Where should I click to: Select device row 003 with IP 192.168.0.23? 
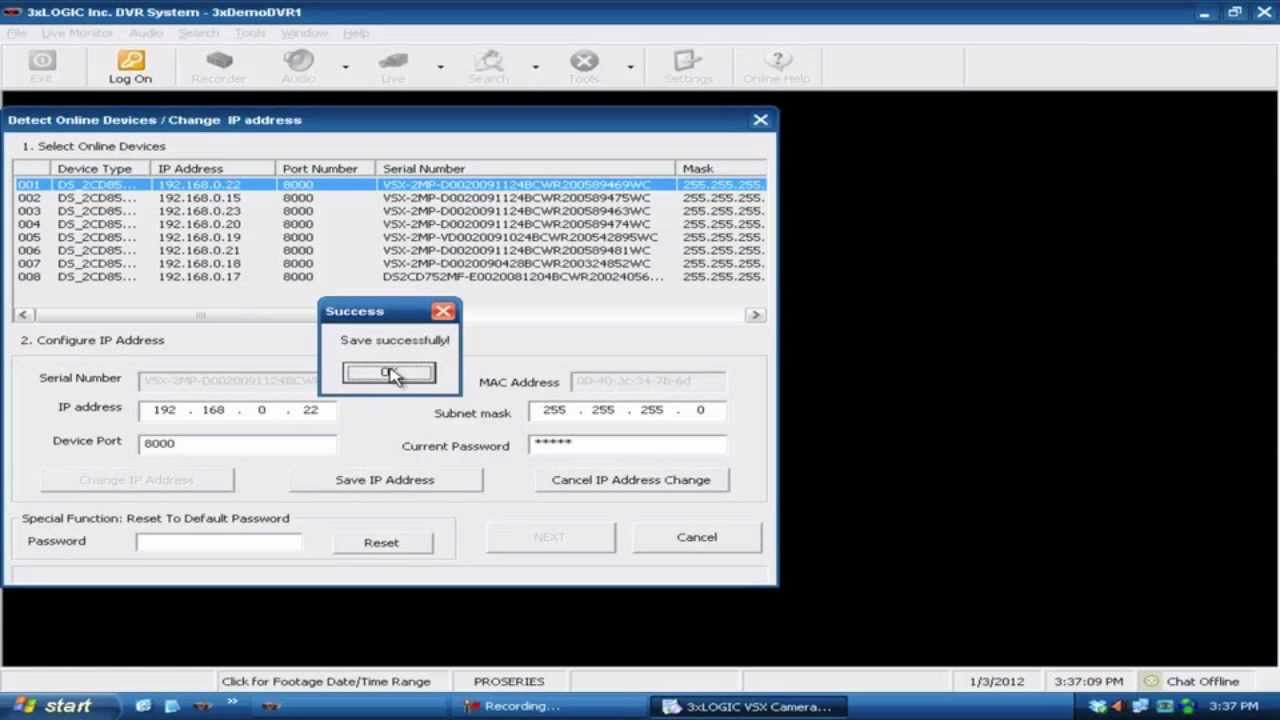tap(390, 211)
